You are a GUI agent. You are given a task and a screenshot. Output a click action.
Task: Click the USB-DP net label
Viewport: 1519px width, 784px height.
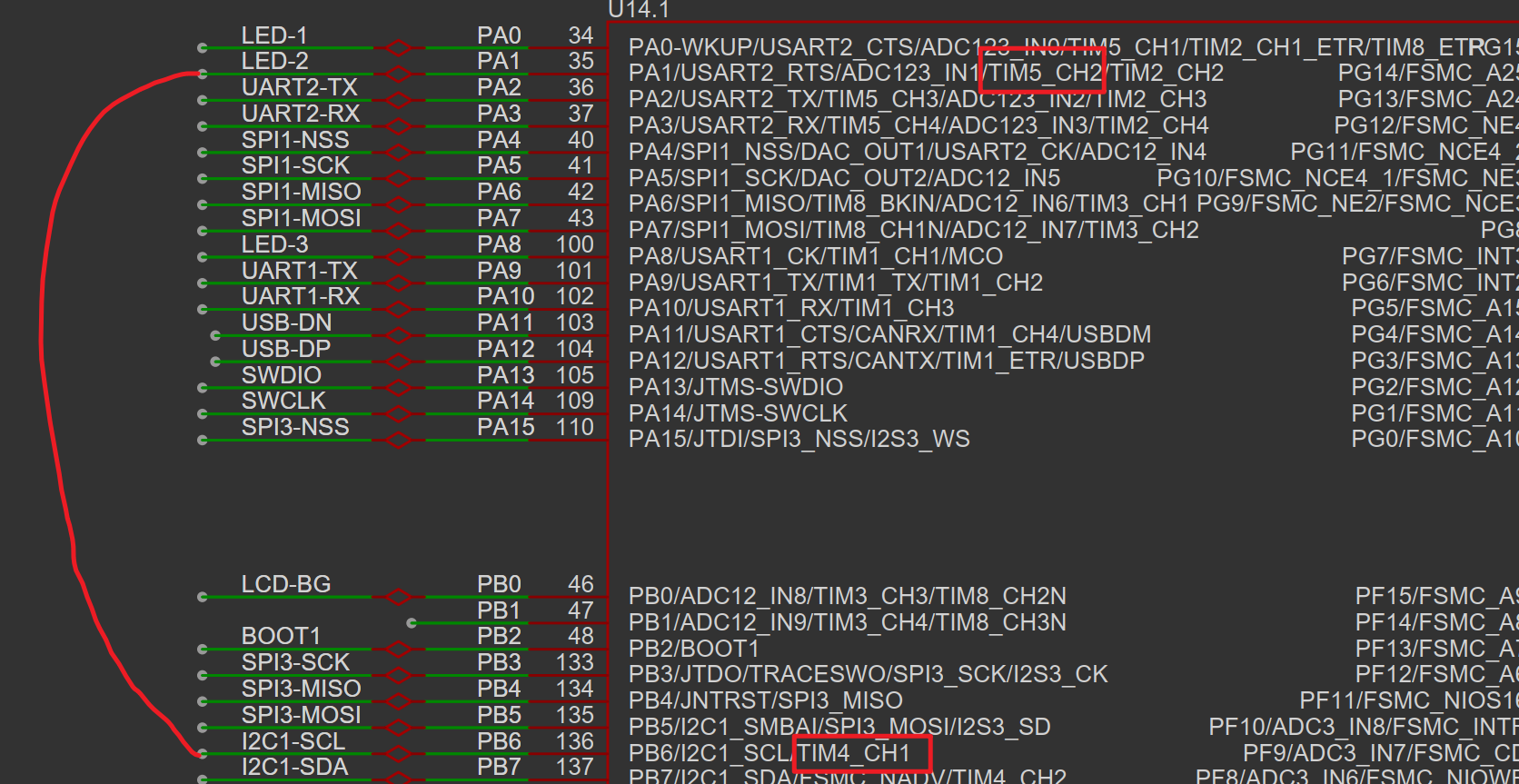click(286, 349)
